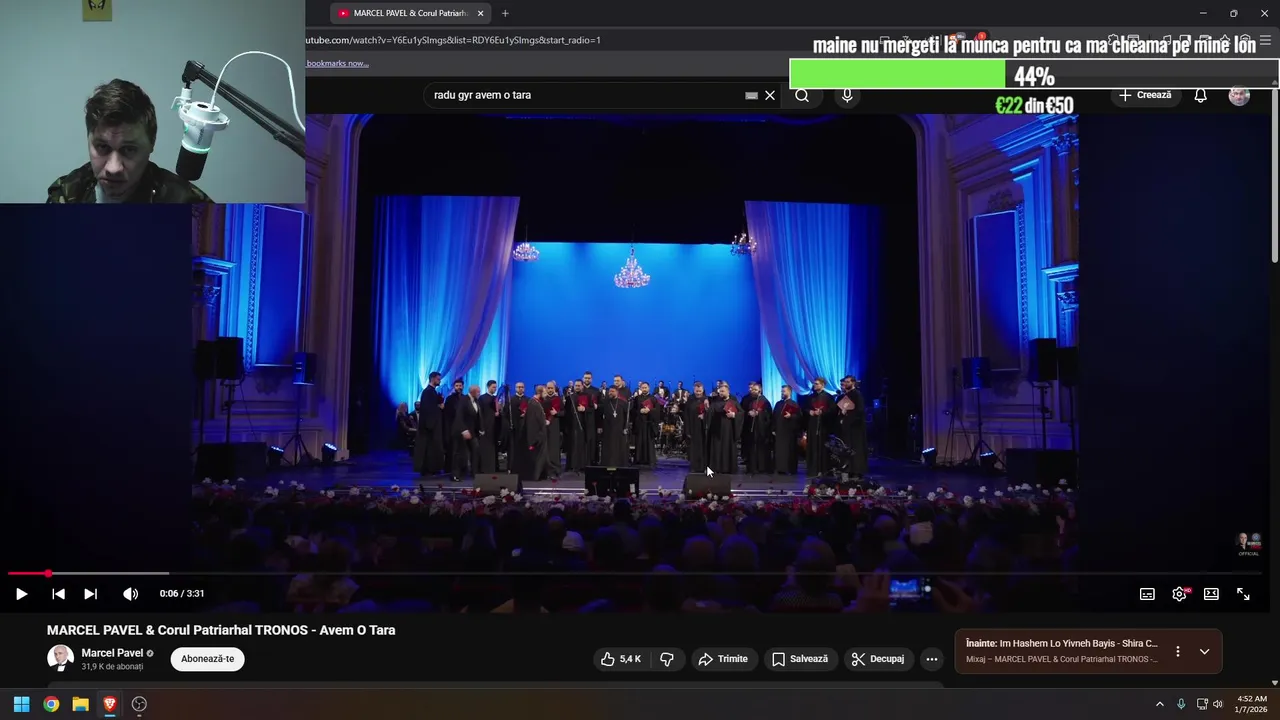The image size is (1280, 720).
Task: Open Marcel Pavel channel avatar
Action: [60, 658]
